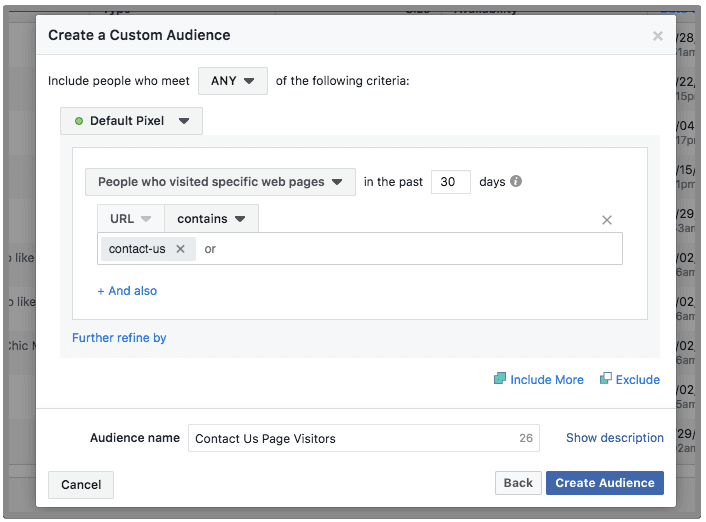Close the Create a Custom Audience dialog
706x522 pixels.
pyautogui.click(x=657, y=36)
